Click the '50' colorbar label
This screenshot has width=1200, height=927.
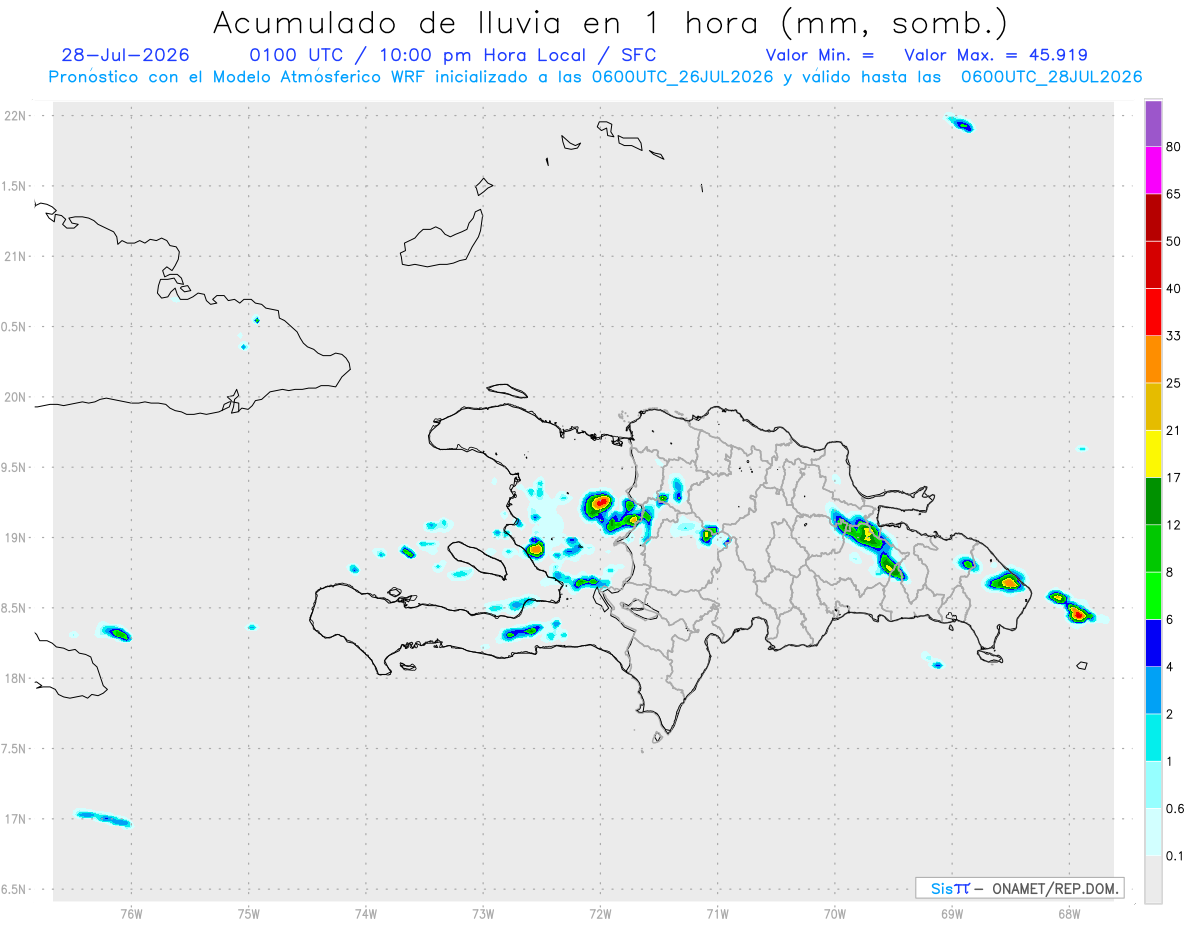[x=1174, y=241]
